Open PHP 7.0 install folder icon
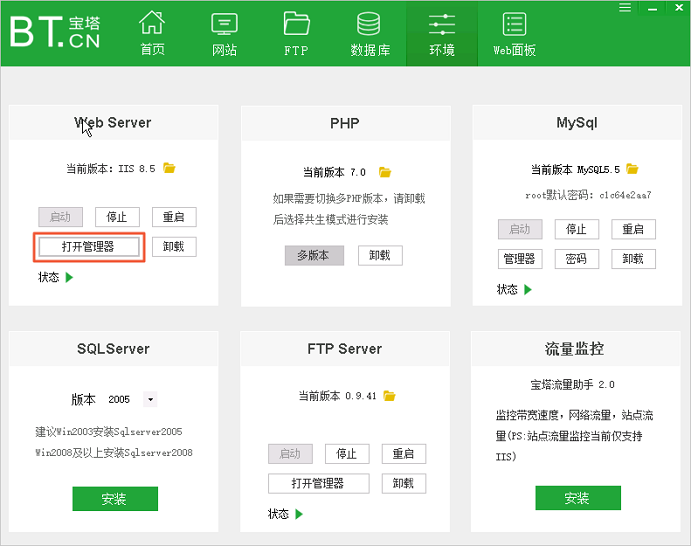The height and width of the screenshot is (546, 691). (385, 172)
